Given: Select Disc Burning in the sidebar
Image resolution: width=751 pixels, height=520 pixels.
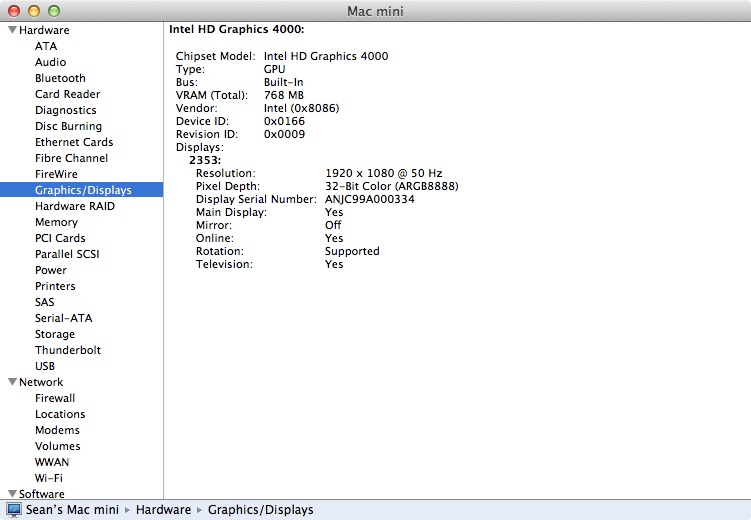Looking at the screenshot, I should [68, 126].
